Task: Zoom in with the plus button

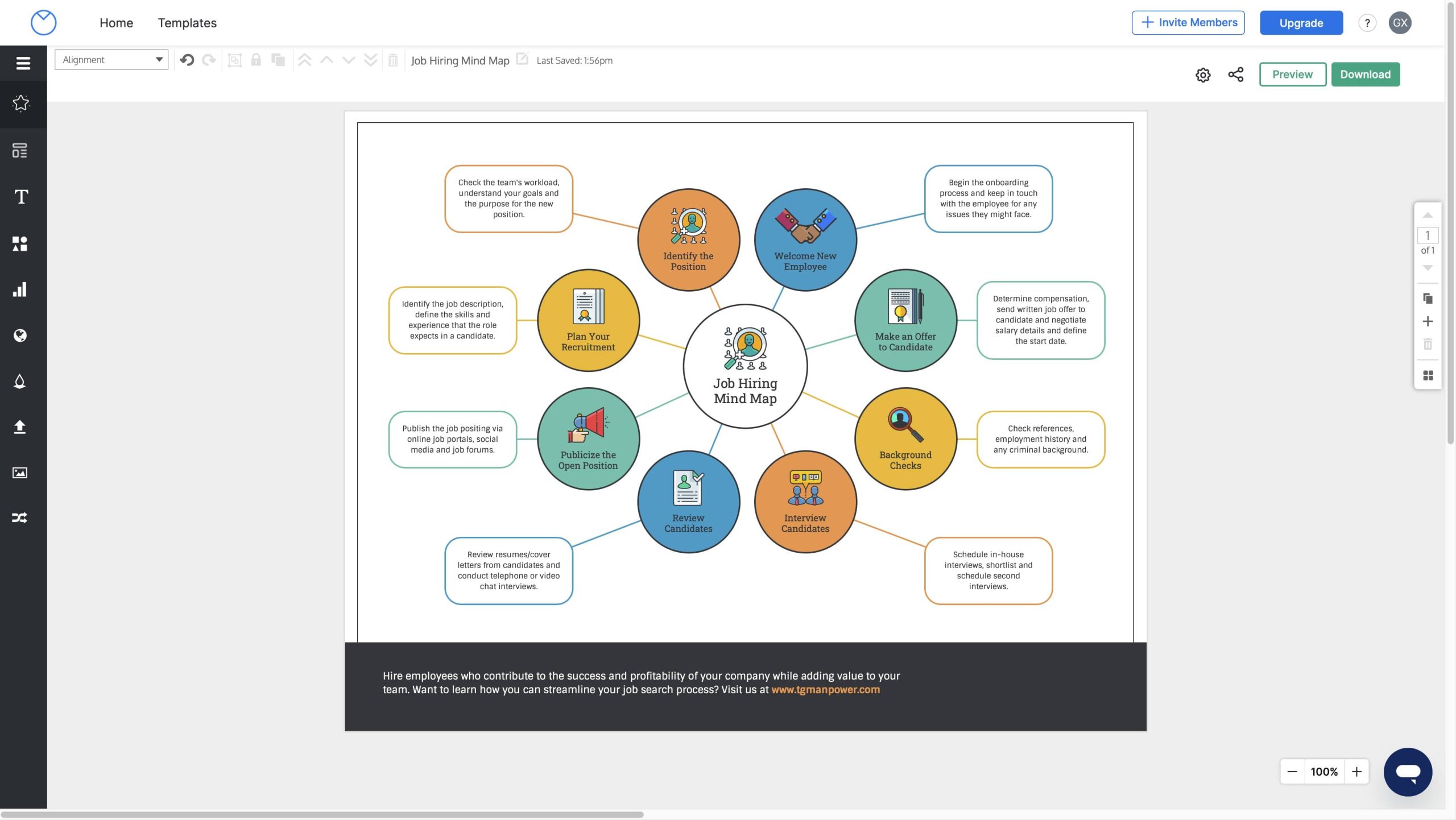Action: 1356,772
